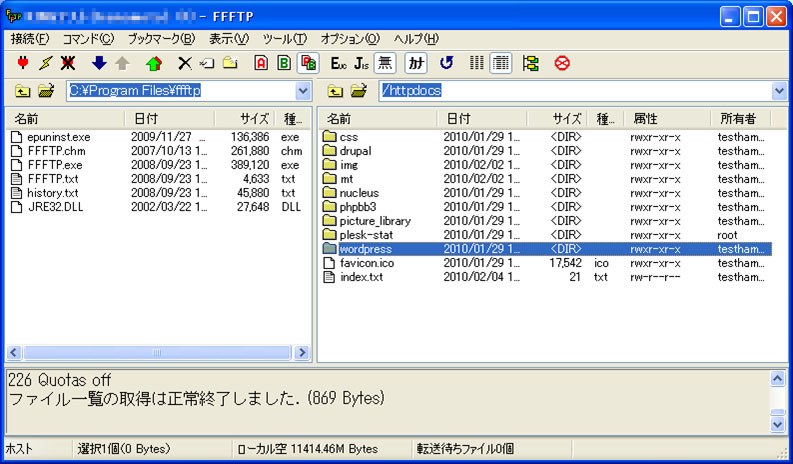Click the blue Download arrow icon
This screenshot has height=464, width=793.
coord(99,63)
